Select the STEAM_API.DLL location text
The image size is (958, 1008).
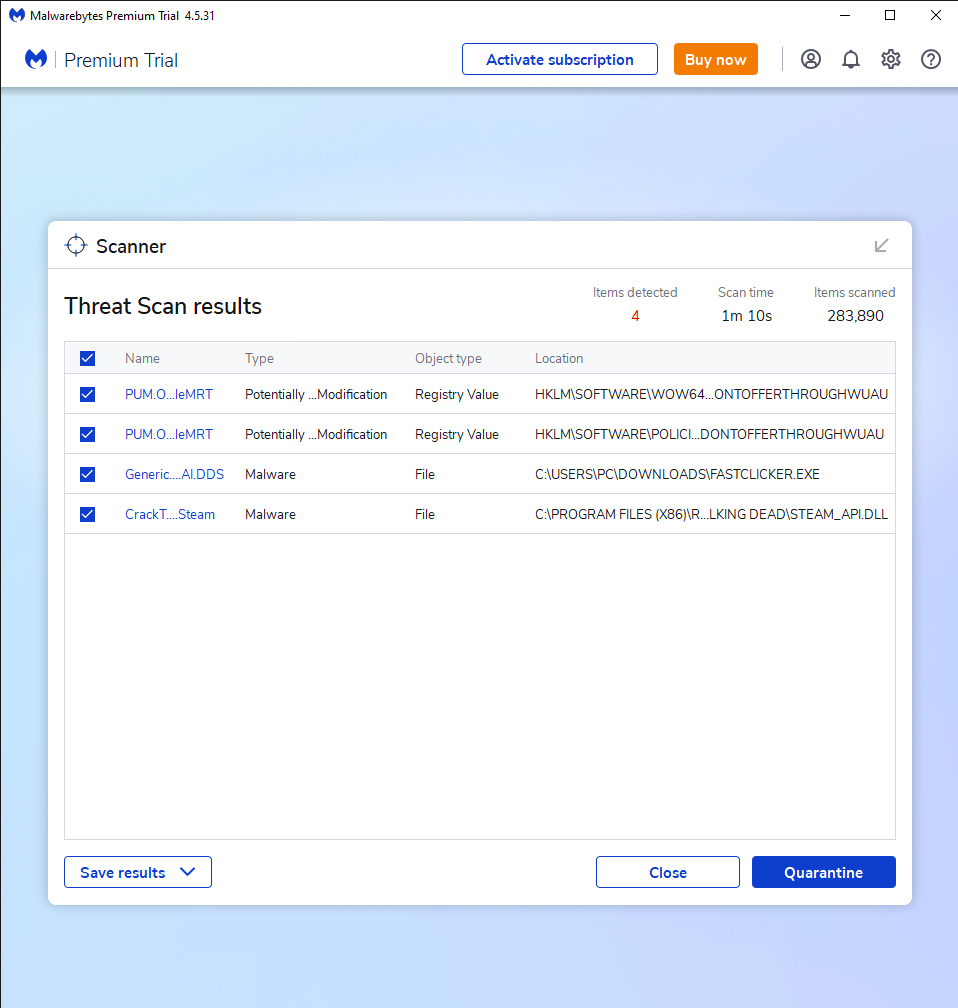pyautogui.click(x=711, y=514)
